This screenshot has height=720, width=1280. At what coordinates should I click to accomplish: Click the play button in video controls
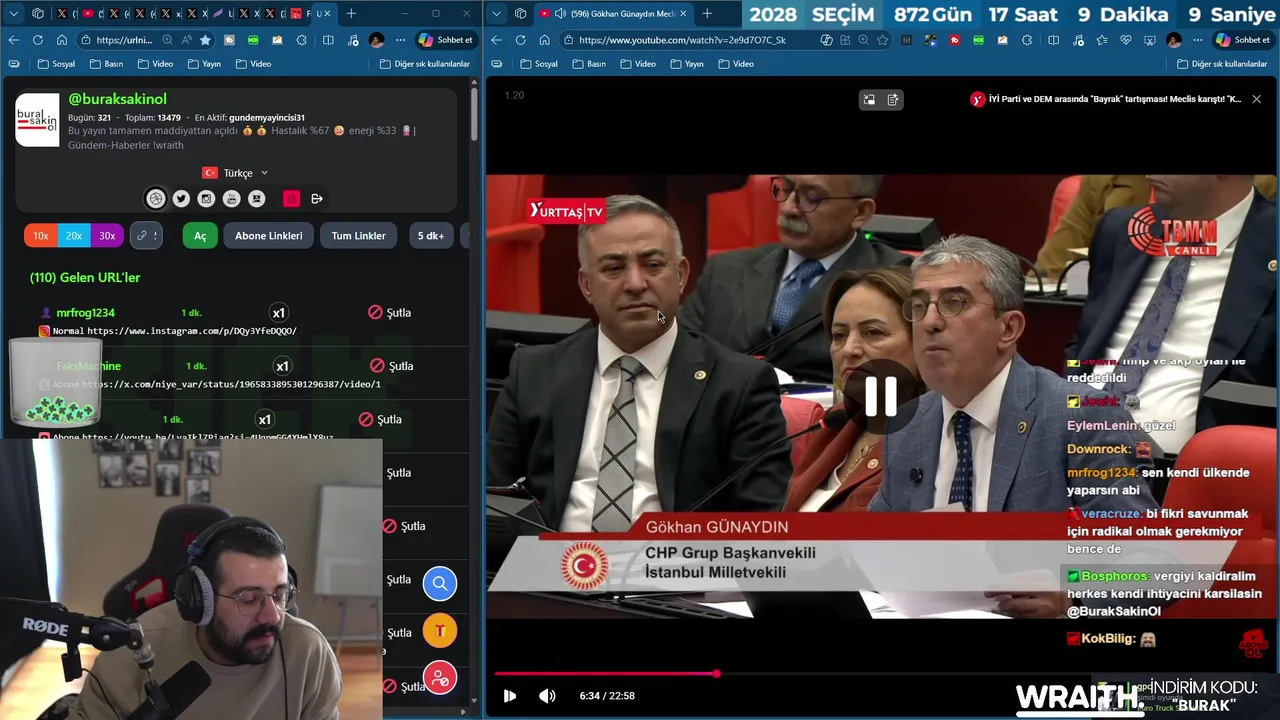[x=510, y=696]
